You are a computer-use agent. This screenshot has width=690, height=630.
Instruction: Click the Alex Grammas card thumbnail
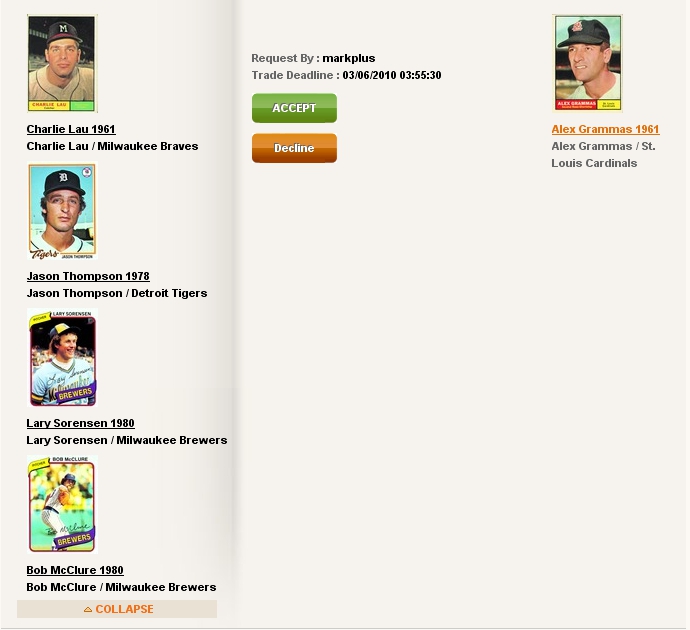point(587,63)
